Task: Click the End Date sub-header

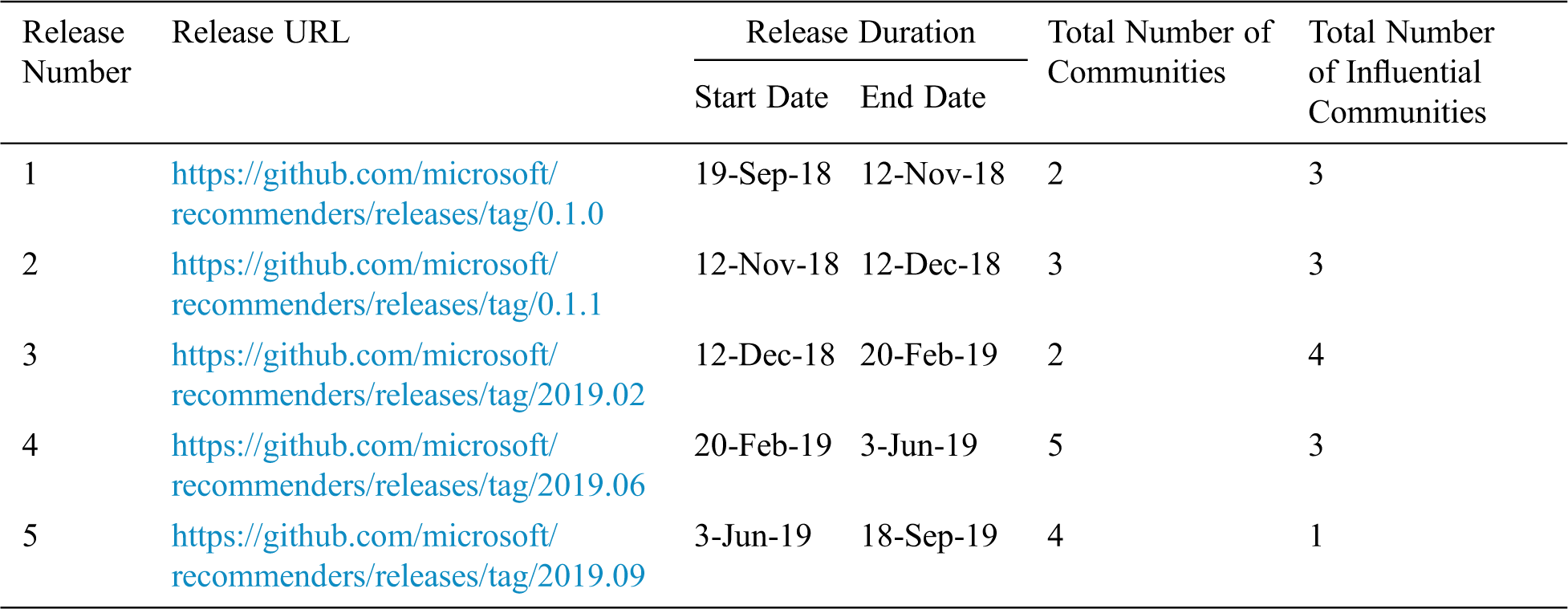Action: [923, 98]
